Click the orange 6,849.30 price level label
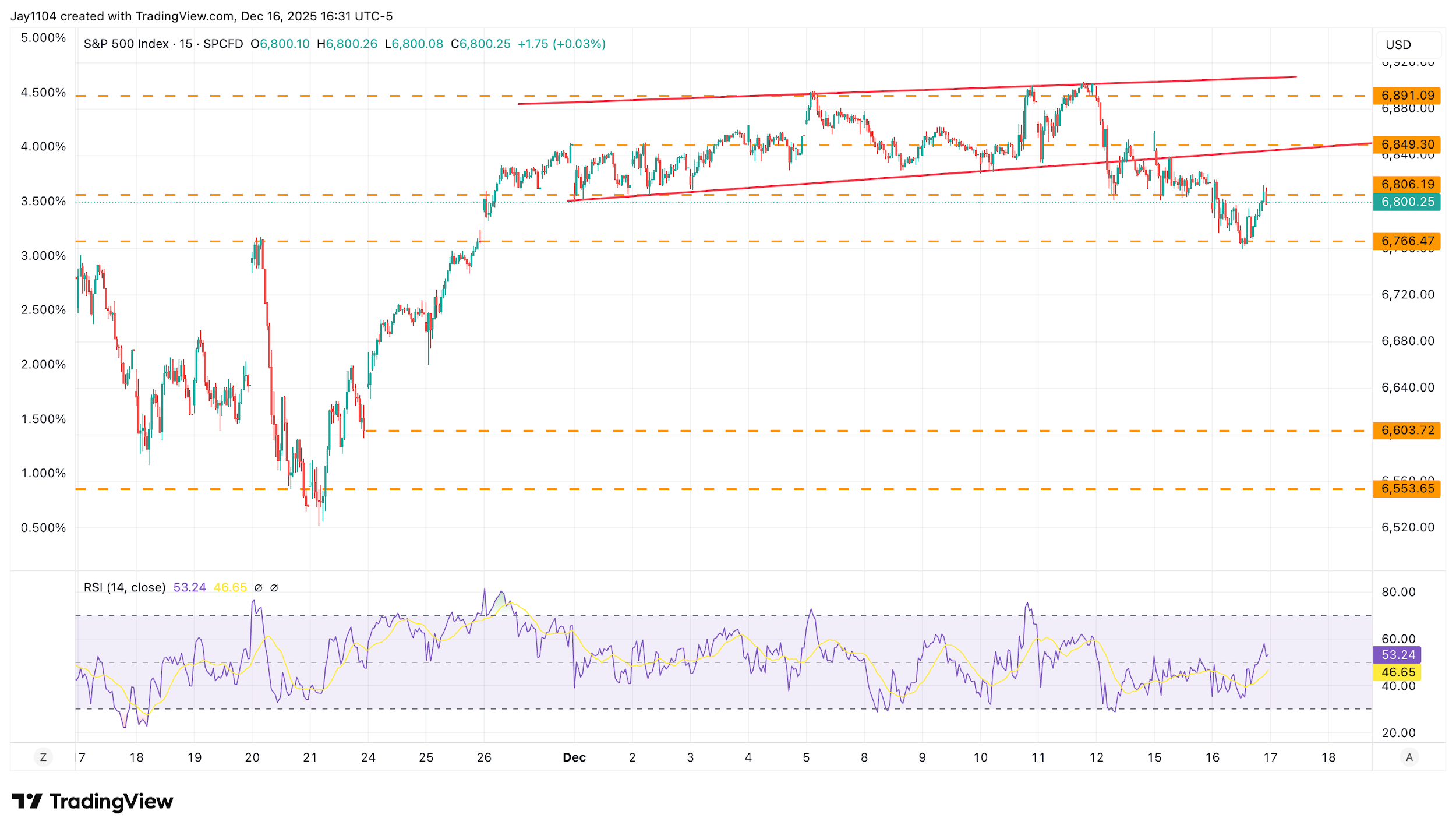This screenshot has width=1456, height=832. point(1406,144)
